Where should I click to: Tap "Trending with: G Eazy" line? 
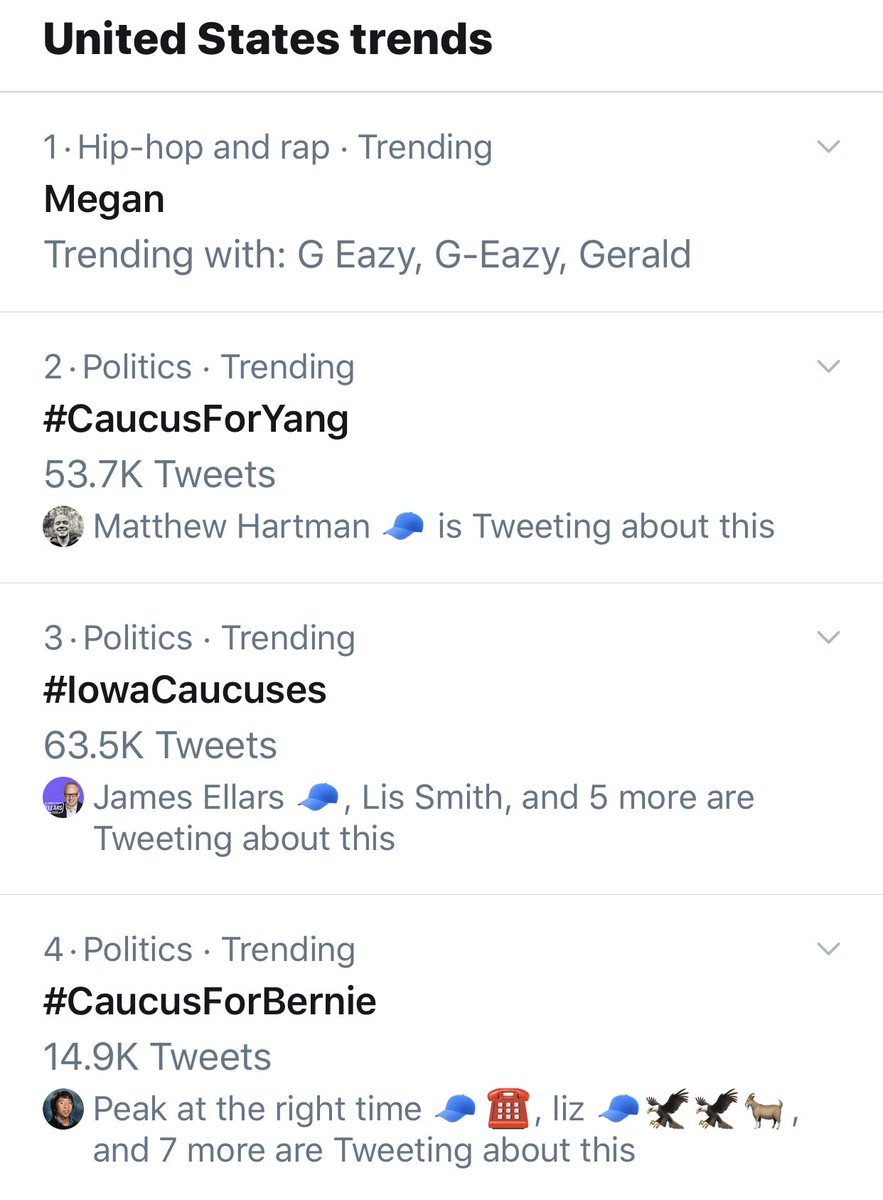(x=367, y=254)
